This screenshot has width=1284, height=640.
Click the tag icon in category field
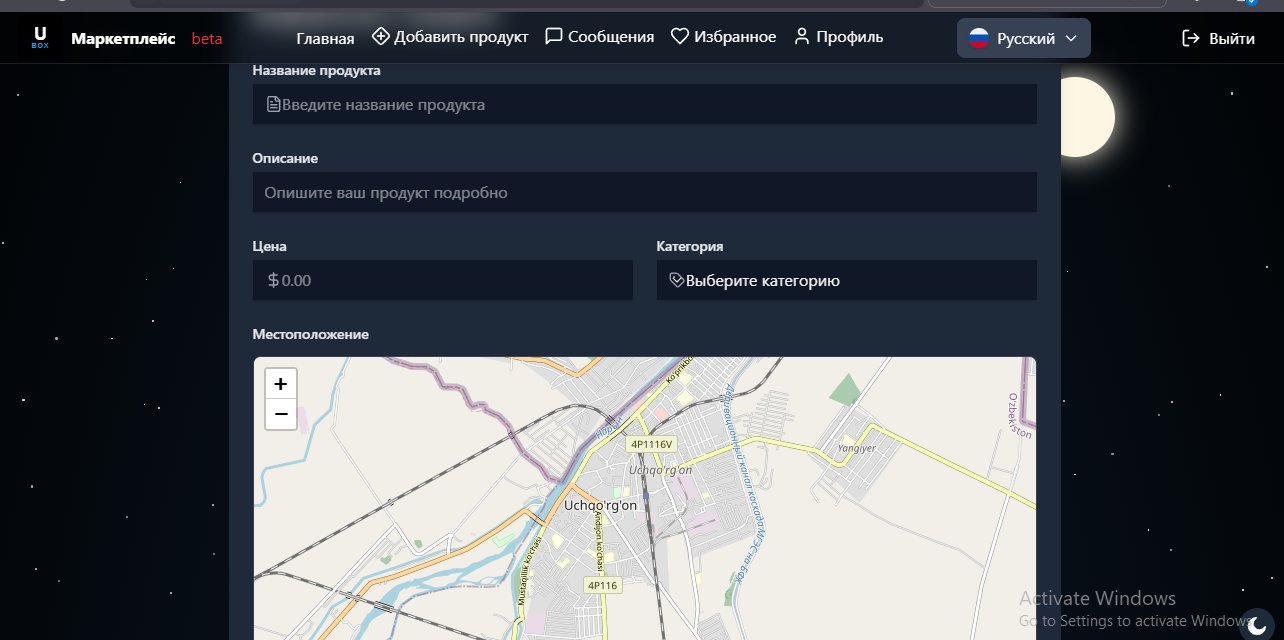(x=676, y=281)
